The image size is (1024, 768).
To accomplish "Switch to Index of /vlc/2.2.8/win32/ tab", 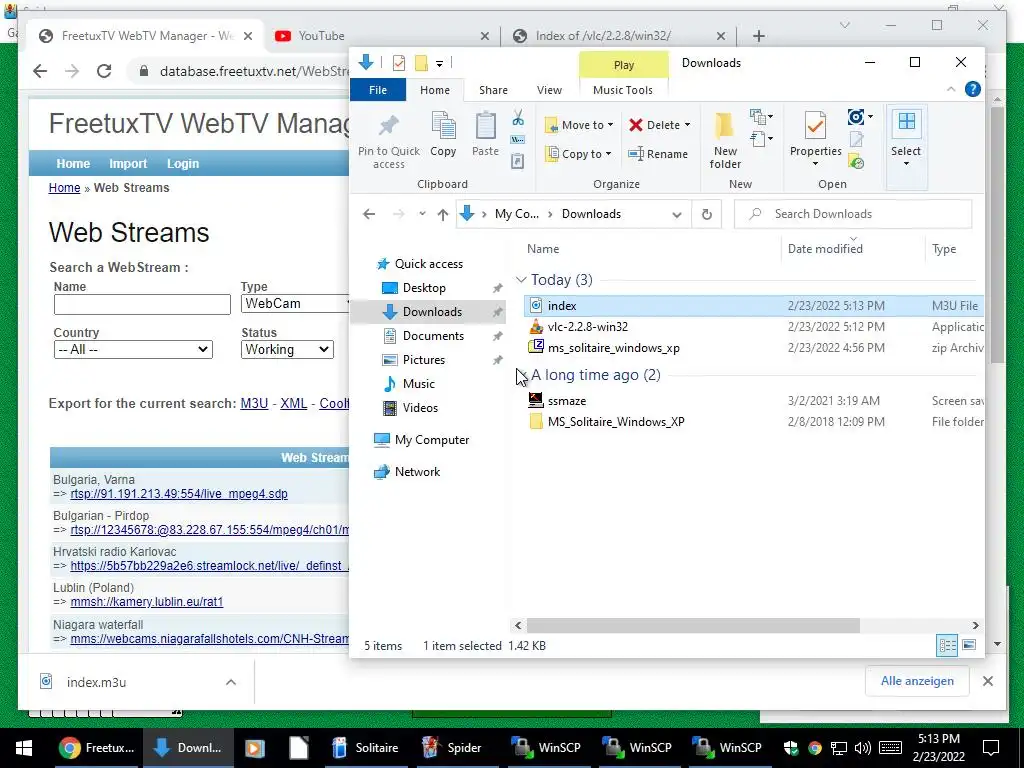I will tap(618, 36).
